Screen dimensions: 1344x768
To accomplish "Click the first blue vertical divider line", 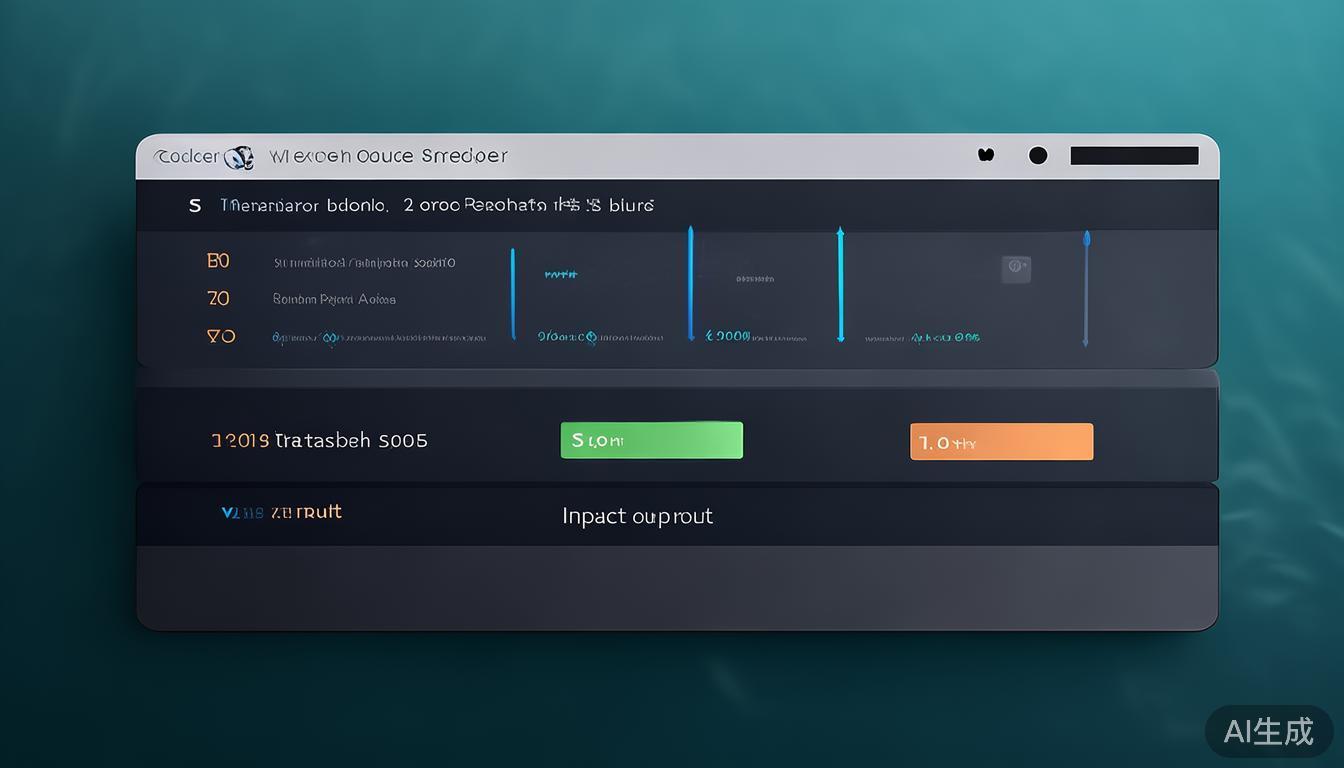I will click(x=513, y=294).
